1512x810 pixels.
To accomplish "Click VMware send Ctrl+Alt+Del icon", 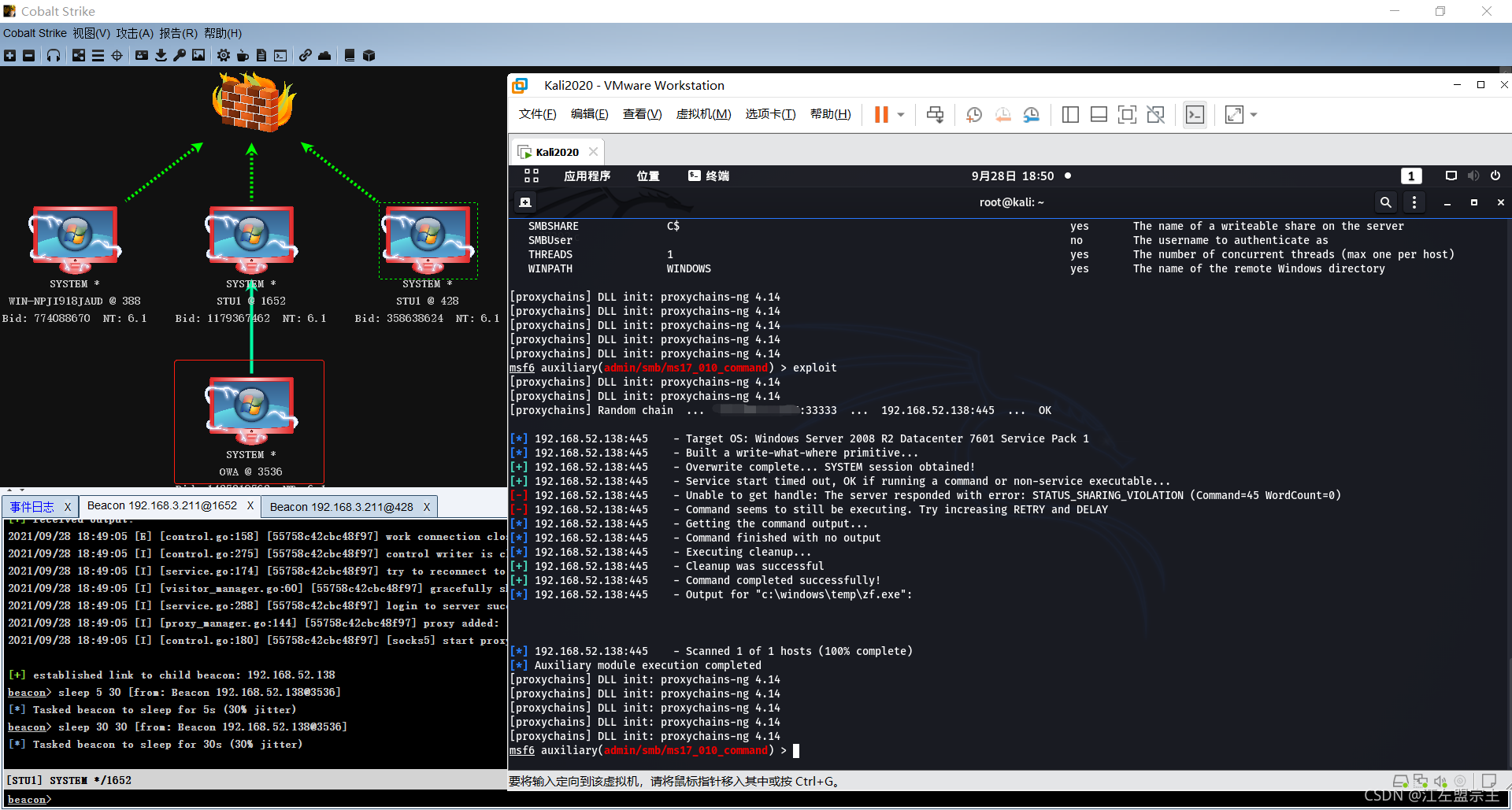I will (x=935, y=115).
